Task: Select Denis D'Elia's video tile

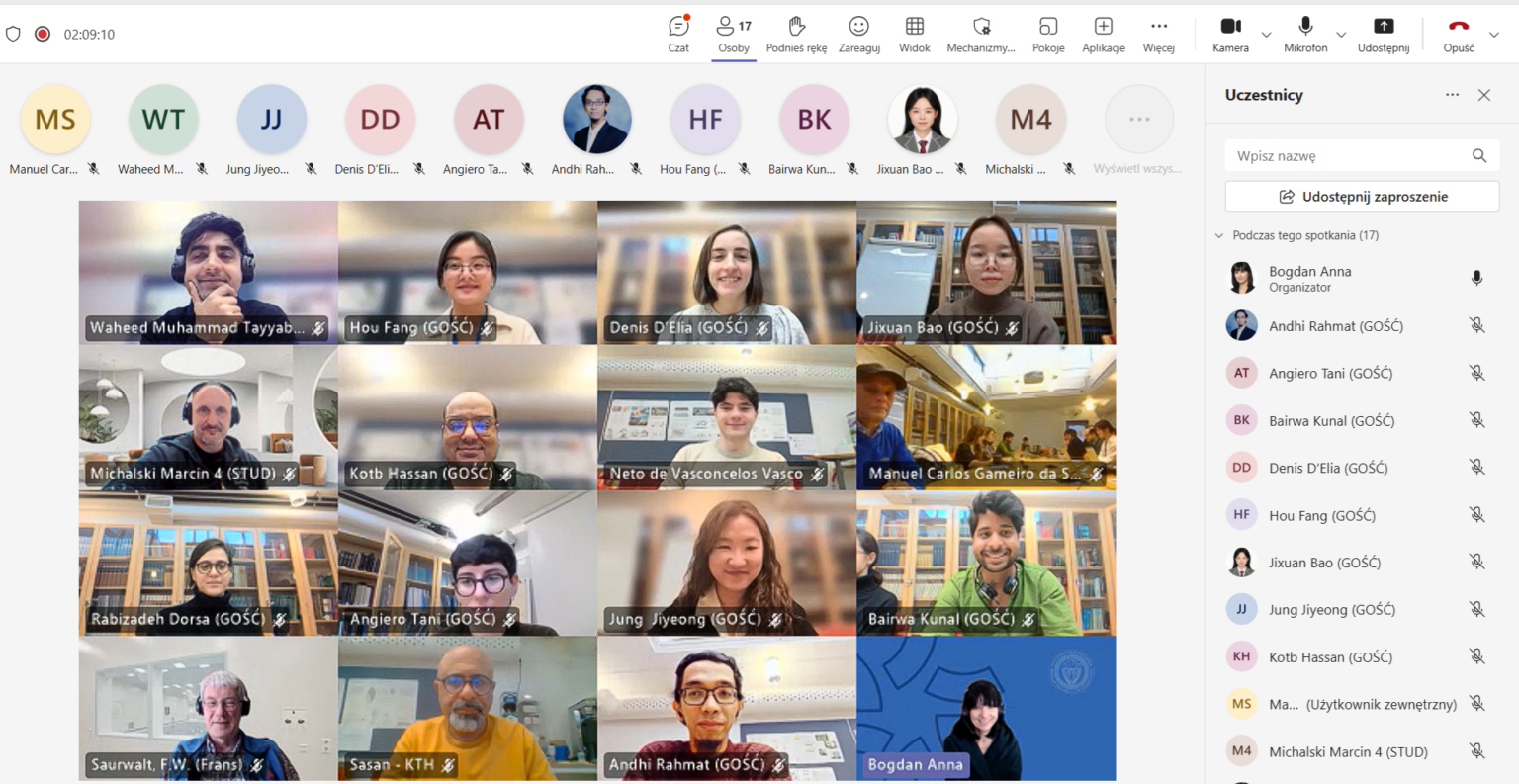Action: click(727, 272)
